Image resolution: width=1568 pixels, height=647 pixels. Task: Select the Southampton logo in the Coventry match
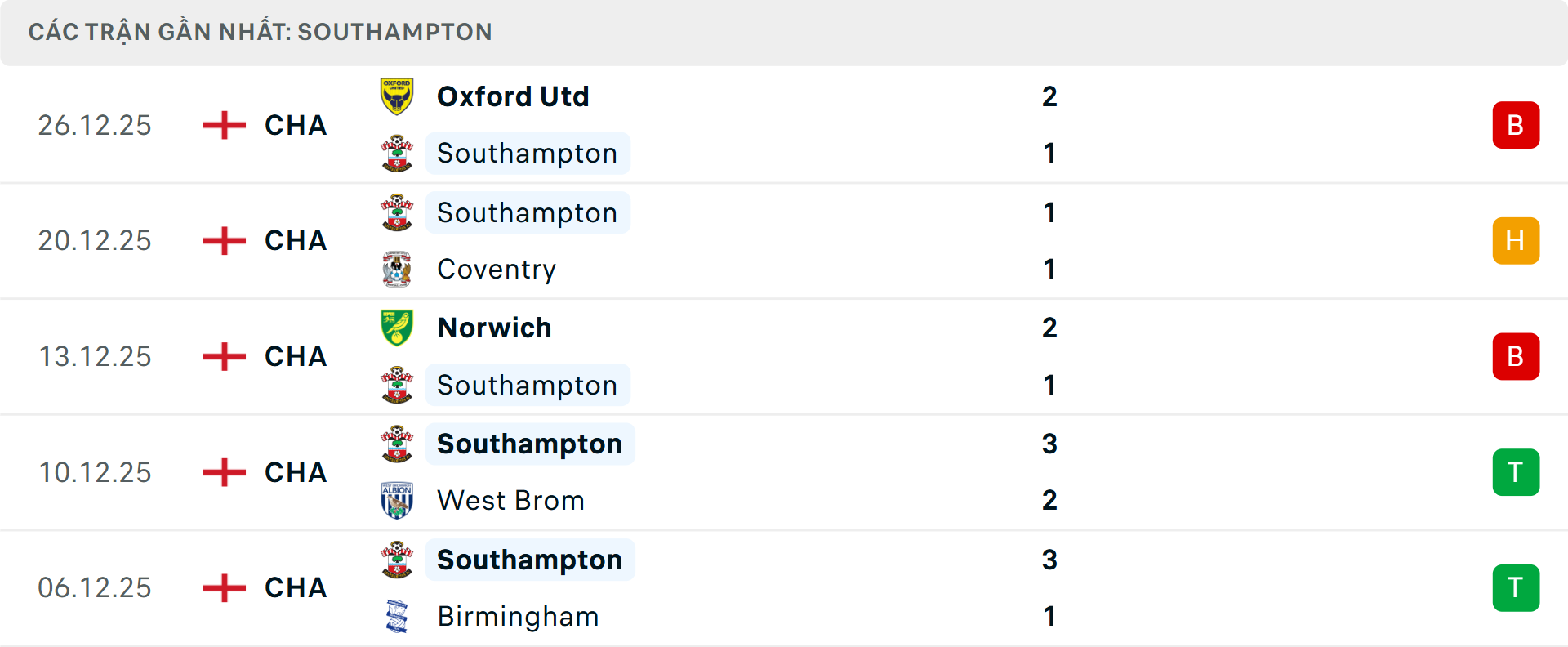pos(397,212)
